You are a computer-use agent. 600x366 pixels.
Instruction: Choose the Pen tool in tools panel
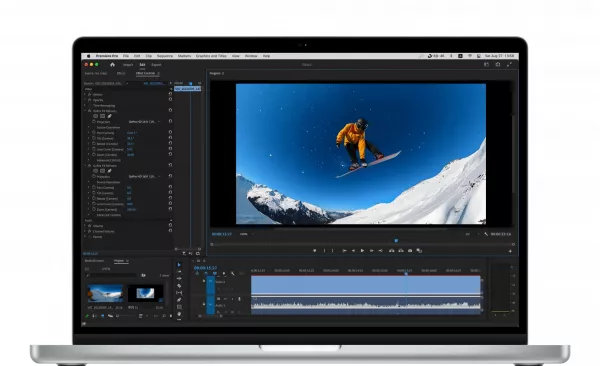click(x=179, y=300)
